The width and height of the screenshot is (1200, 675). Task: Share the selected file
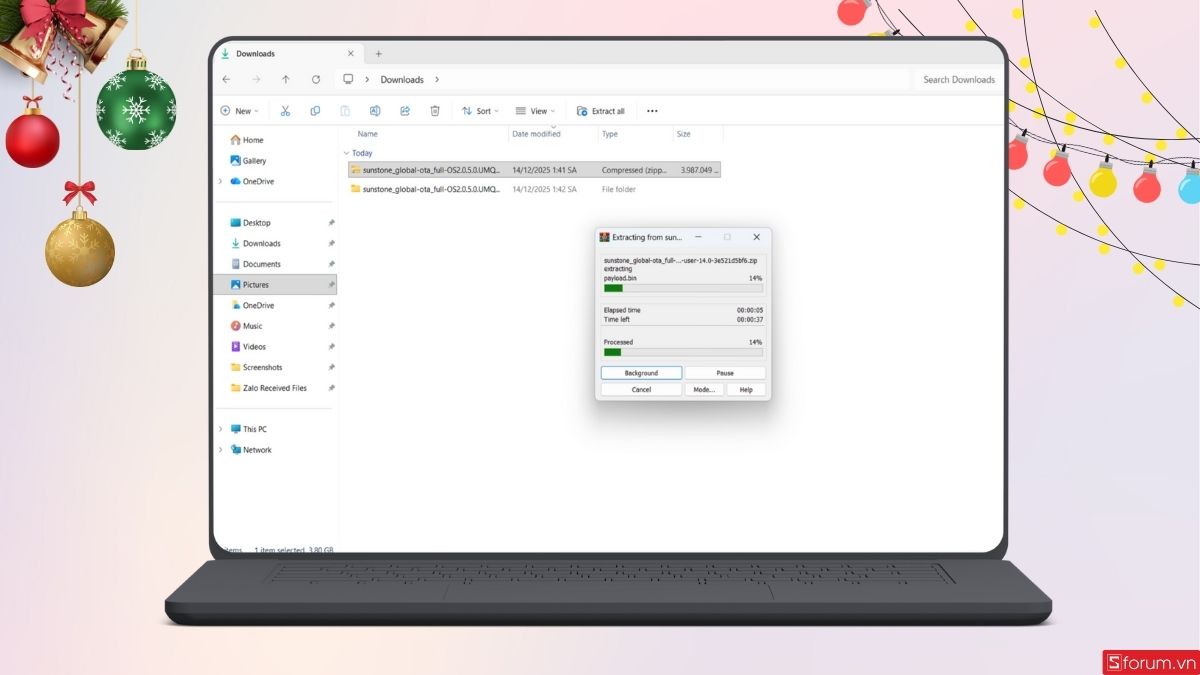405,110
